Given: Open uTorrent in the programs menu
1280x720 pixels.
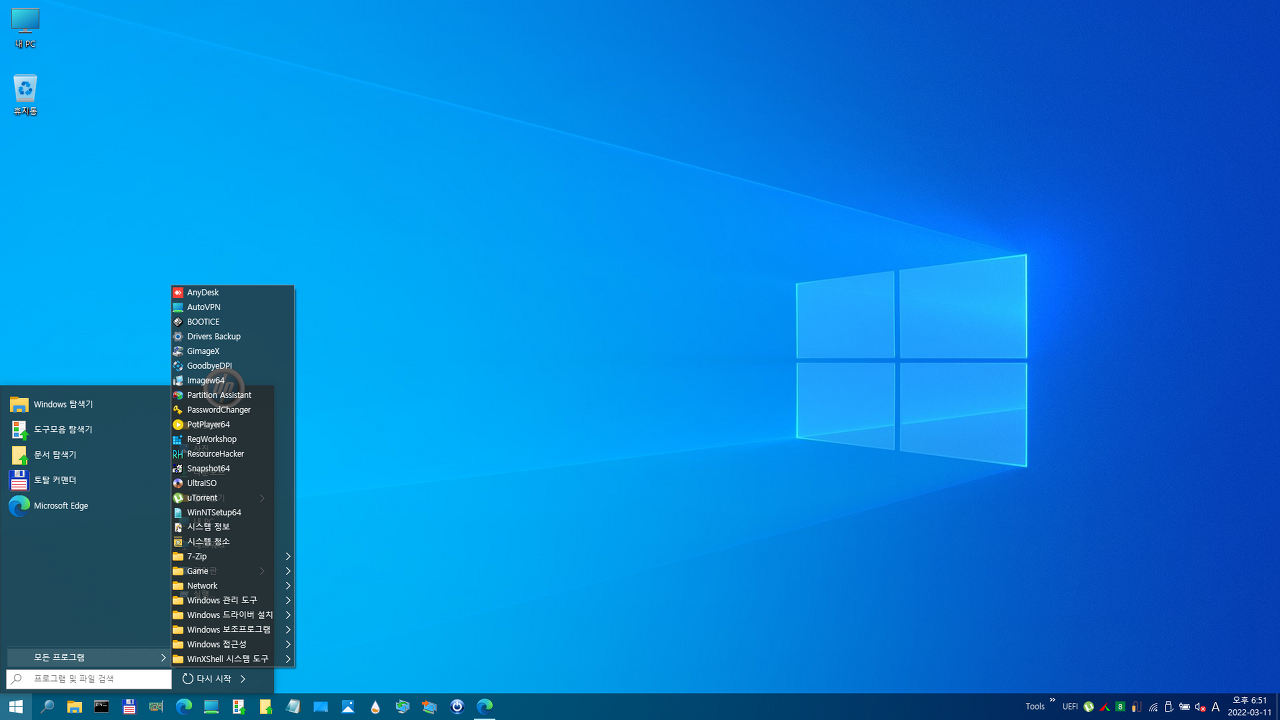Looking at the screenshot, I should pyautogui.click(x=233, y=498).
